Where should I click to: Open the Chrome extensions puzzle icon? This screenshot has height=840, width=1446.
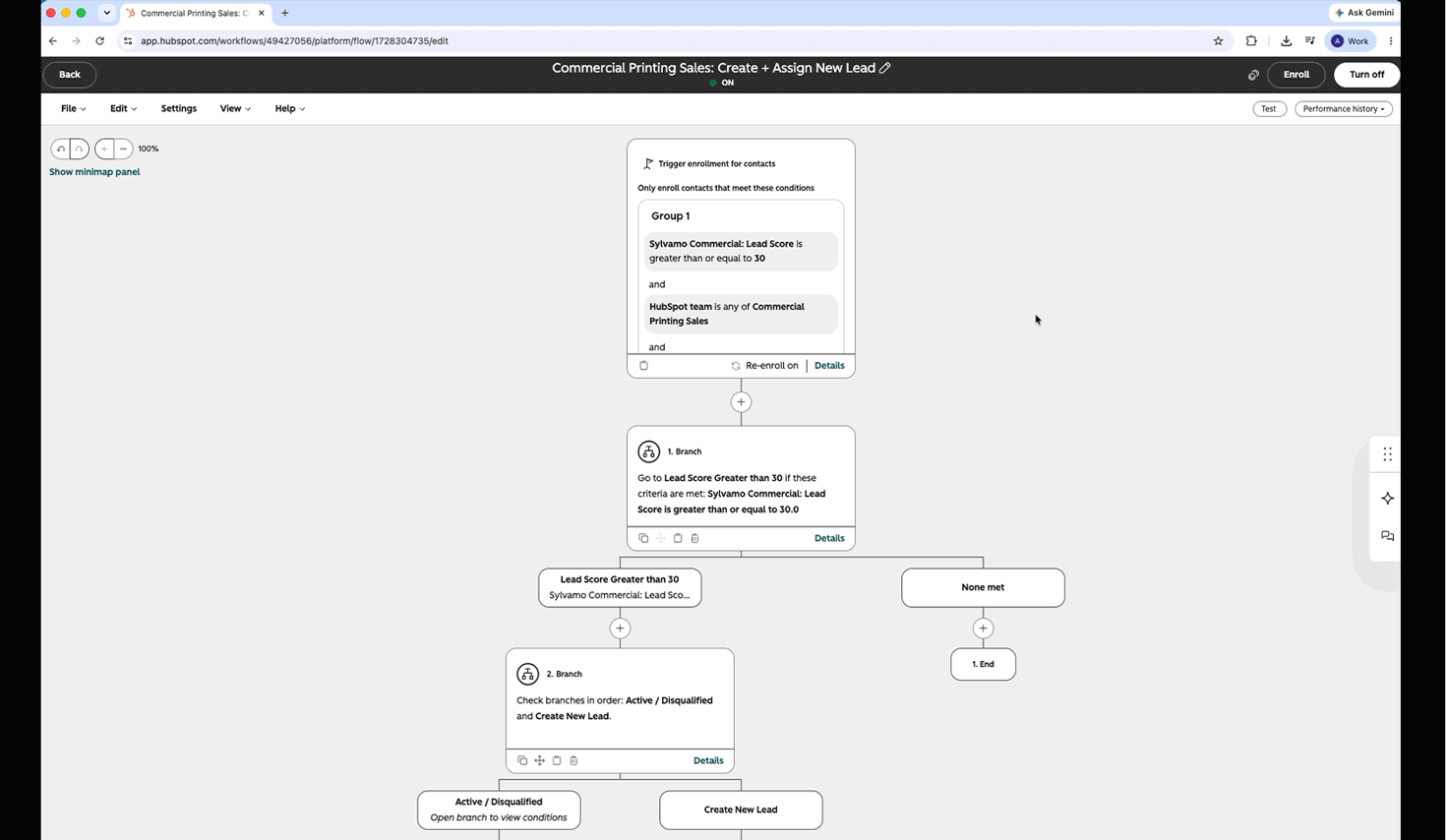pos(1251,41)
